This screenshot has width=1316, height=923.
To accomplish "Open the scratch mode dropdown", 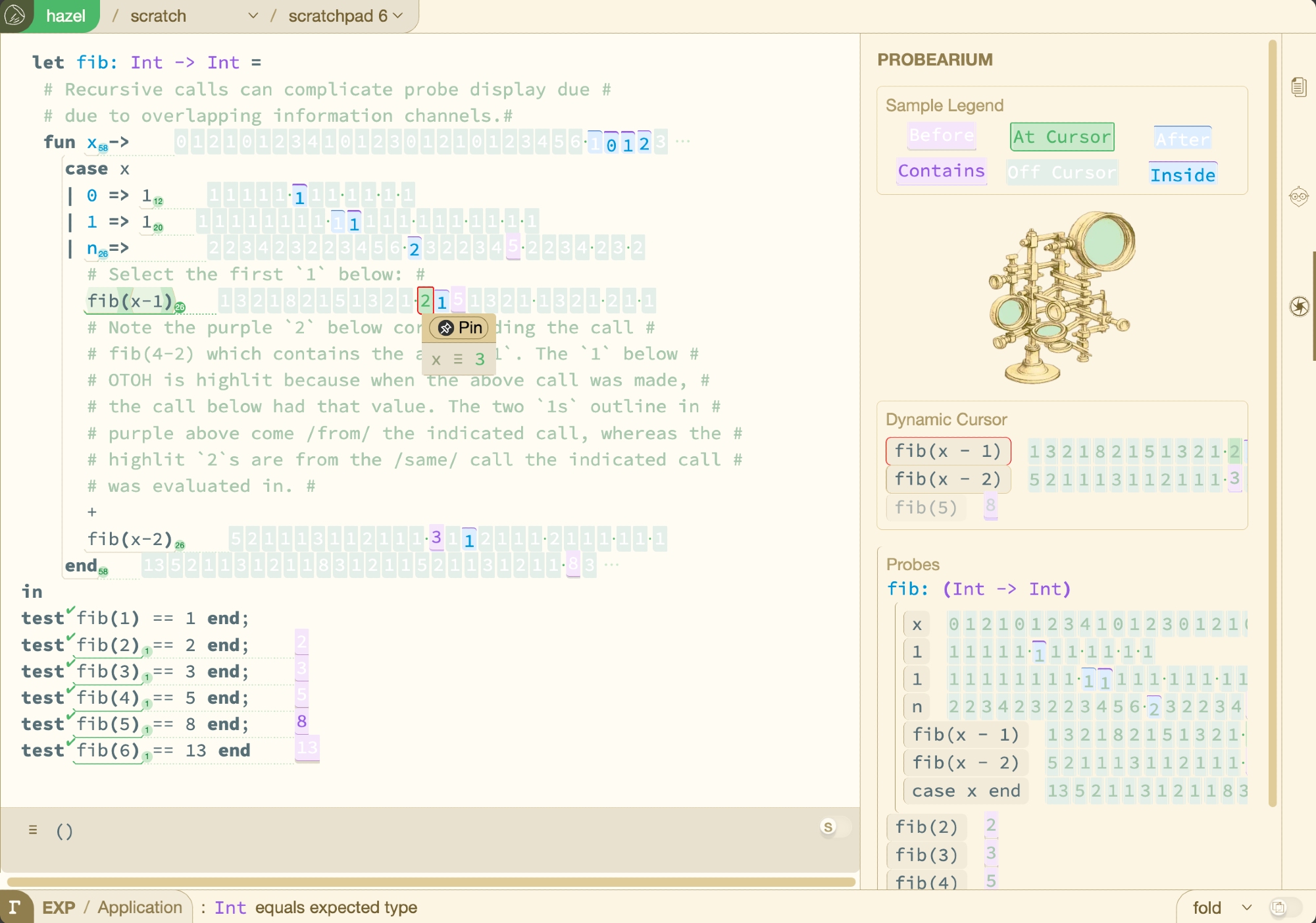I will [253, 16].
